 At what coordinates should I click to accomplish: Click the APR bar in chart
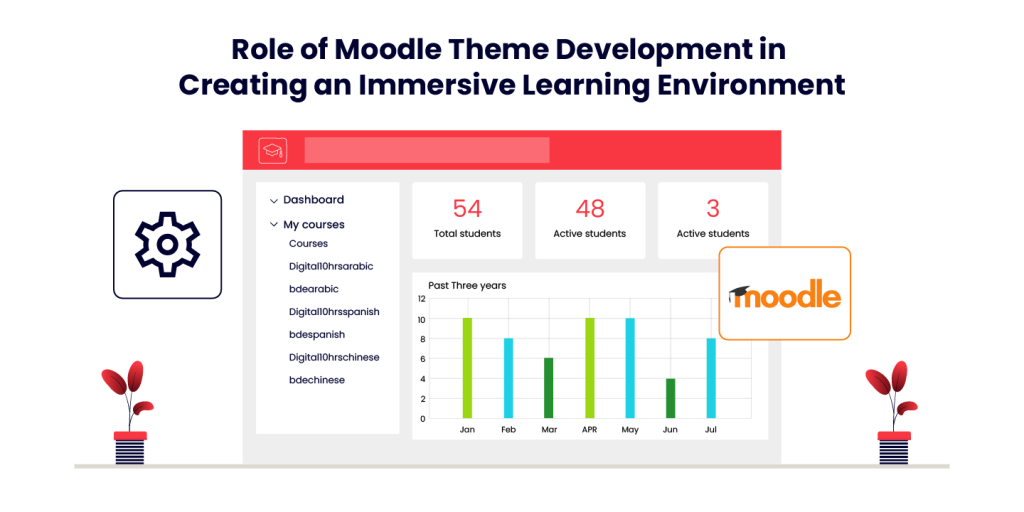pyautogui.click(x=590, y=368)
